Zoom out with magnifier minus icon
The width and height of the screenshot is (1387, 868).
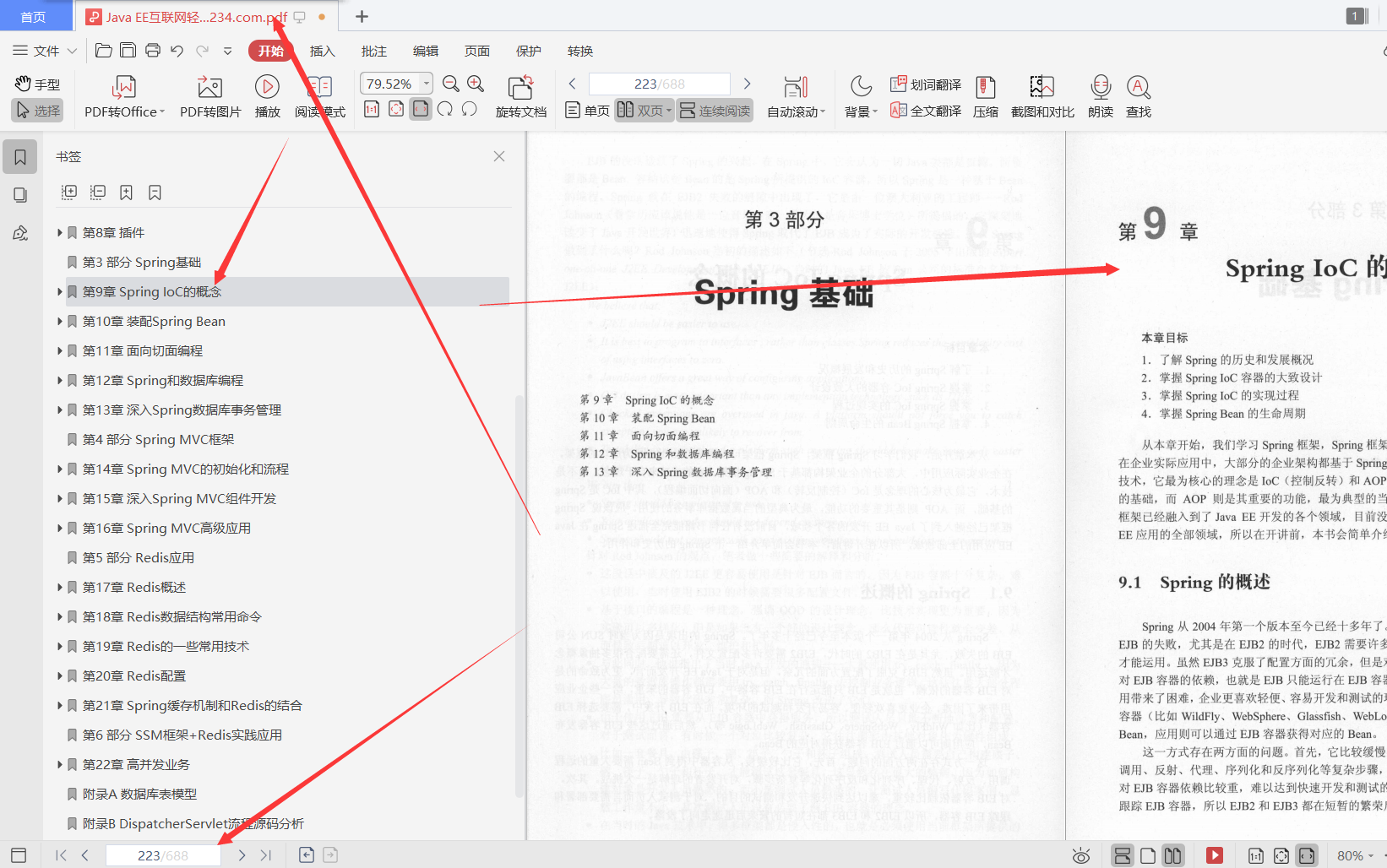[450, 84]
